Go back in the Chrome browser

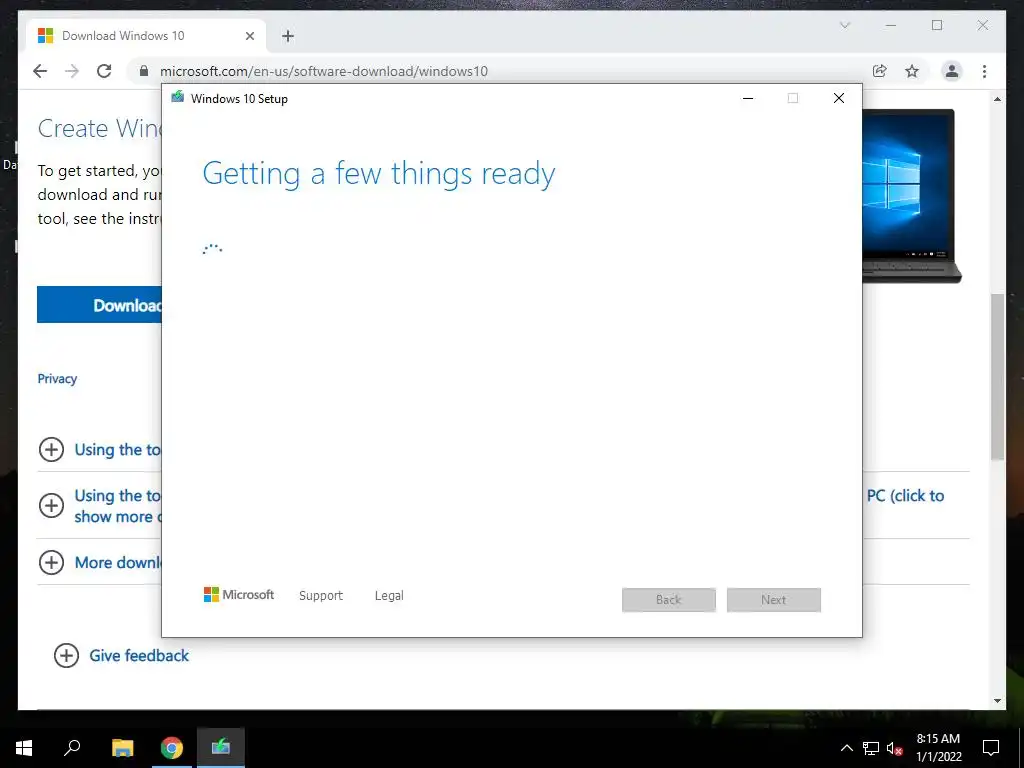(40, 71)
